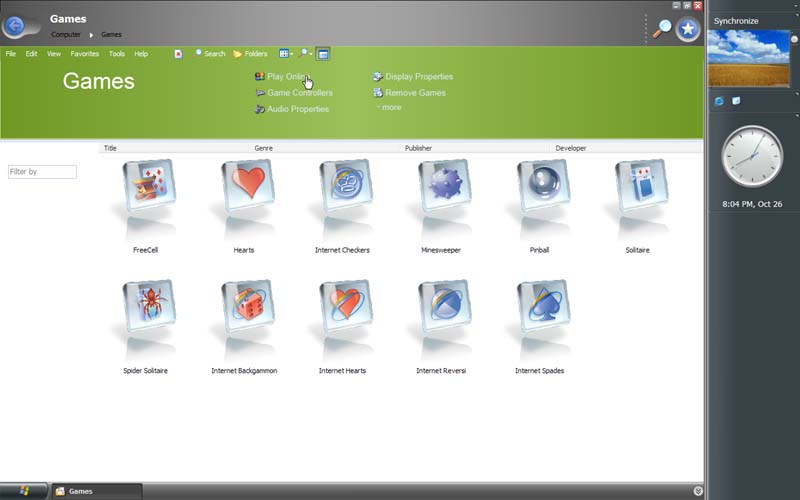800x500 pixels.
Task: Select the Spider Solitaire icon
Action: pyautogui.click(x=147, y=309)
